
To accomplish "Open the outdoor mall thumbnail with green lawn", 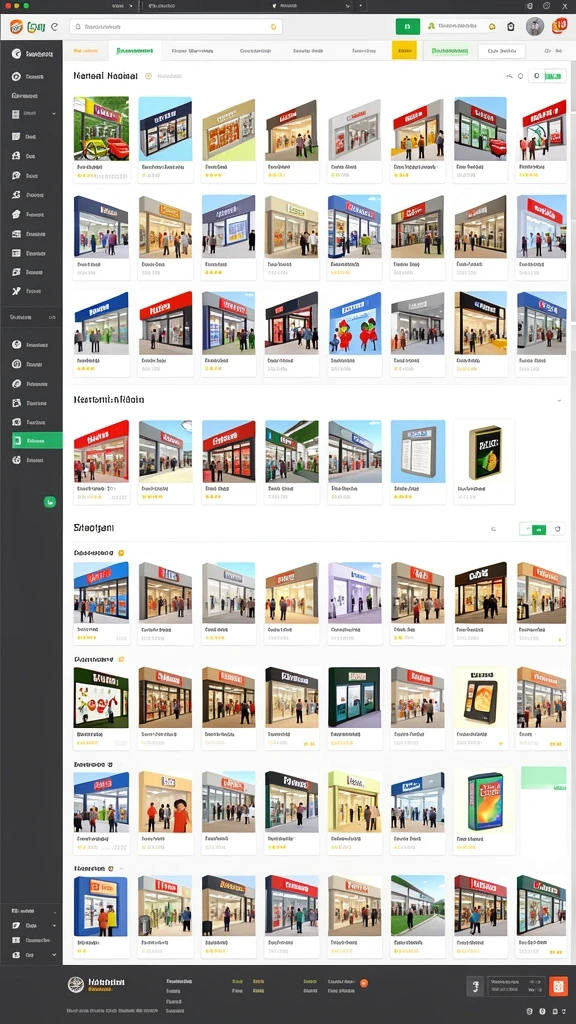I will point(417,904).
